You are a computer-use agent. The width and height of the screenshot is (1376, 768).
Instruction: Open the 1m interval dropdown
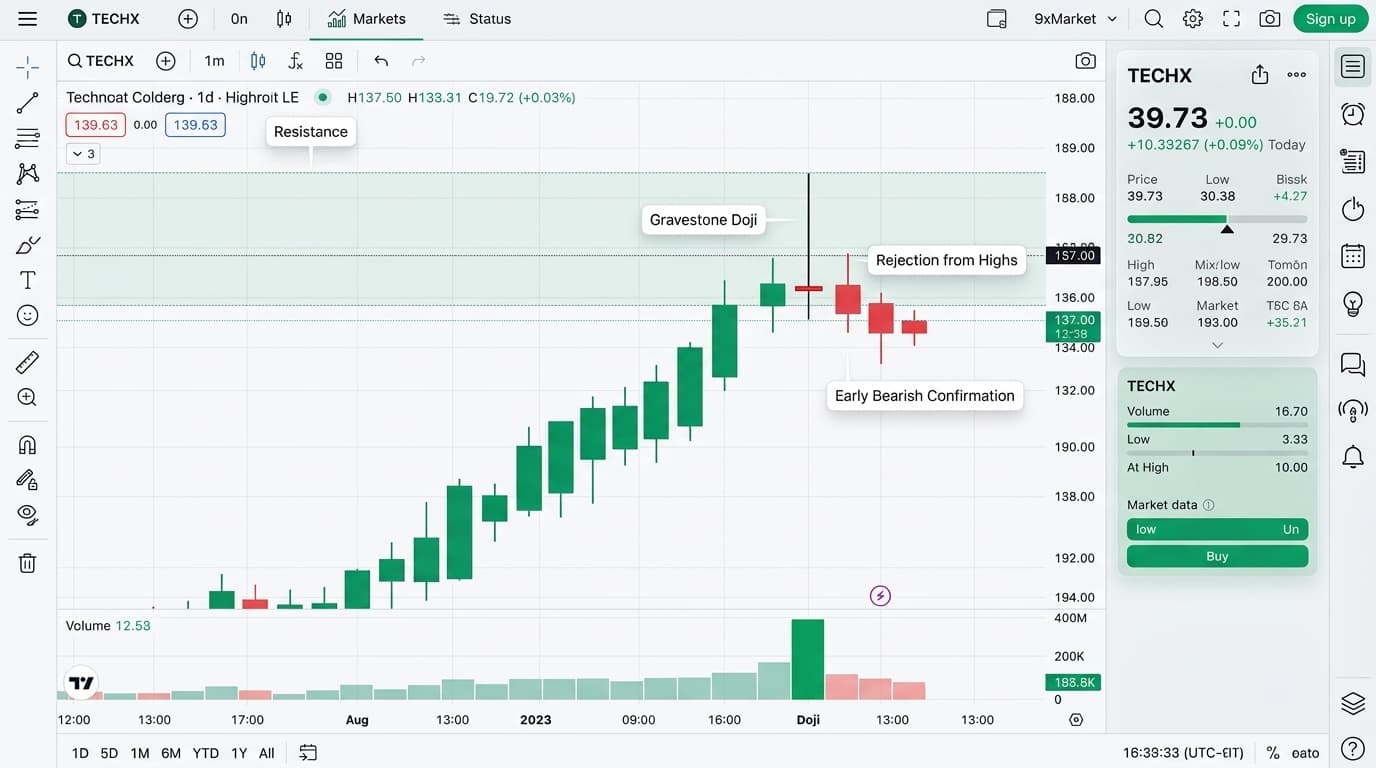pyautogui.click(x=214, y=61)
